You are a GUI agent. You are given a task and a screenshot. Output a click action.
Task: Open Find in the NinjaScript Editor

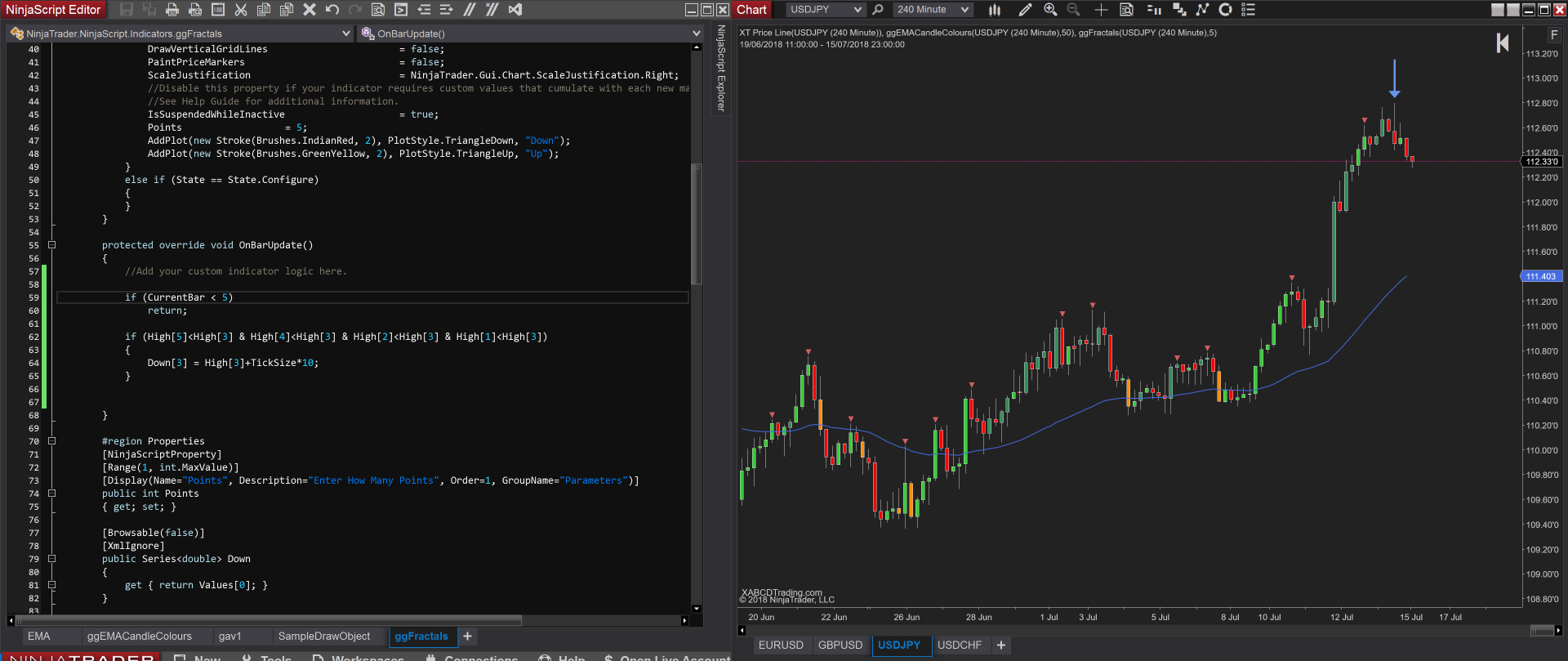click(378, 10)
